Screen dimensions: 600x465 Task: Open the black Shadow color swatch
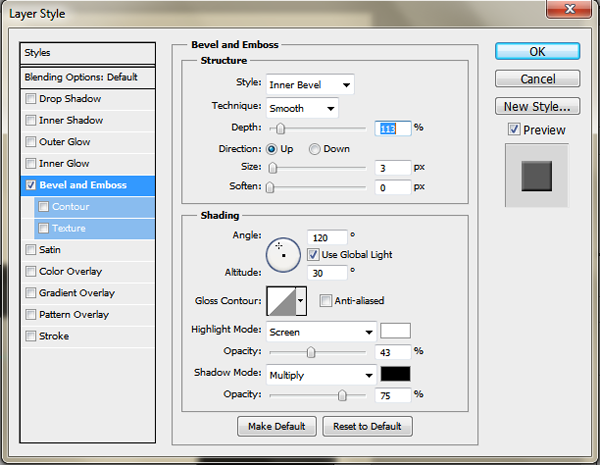coord(395,374)
